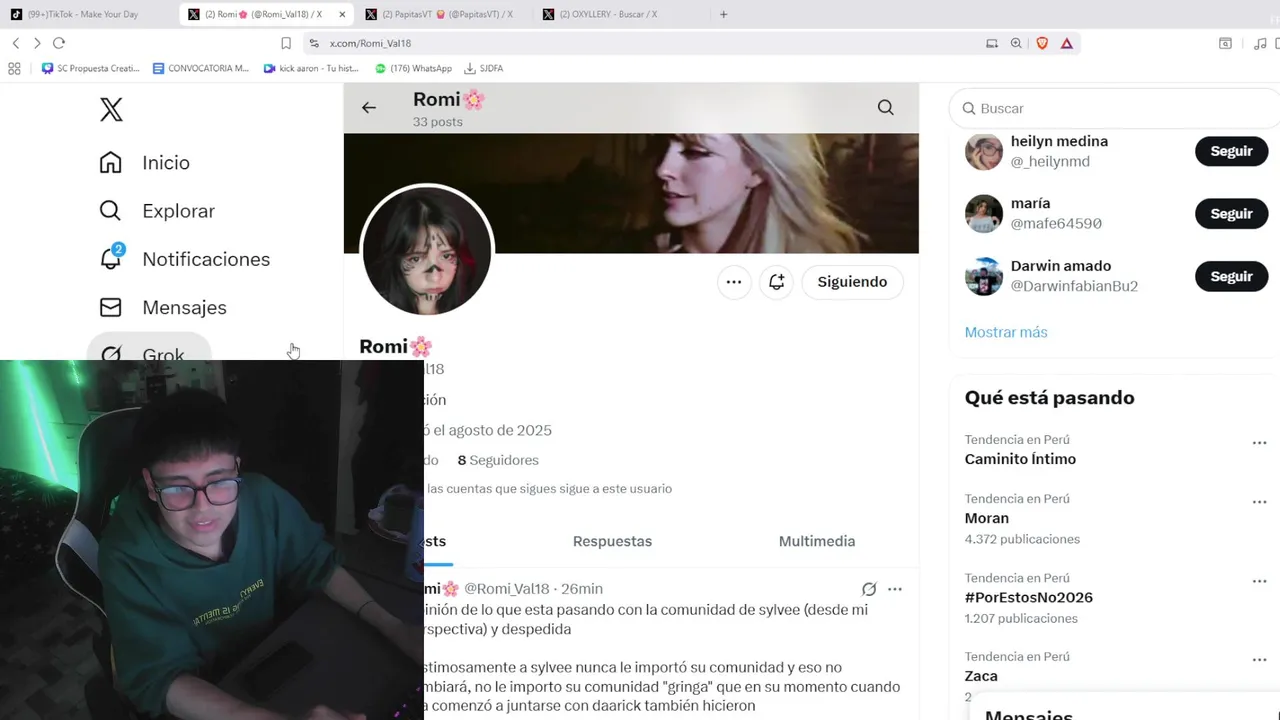Close the Romi browser tab

click(343, 14)
